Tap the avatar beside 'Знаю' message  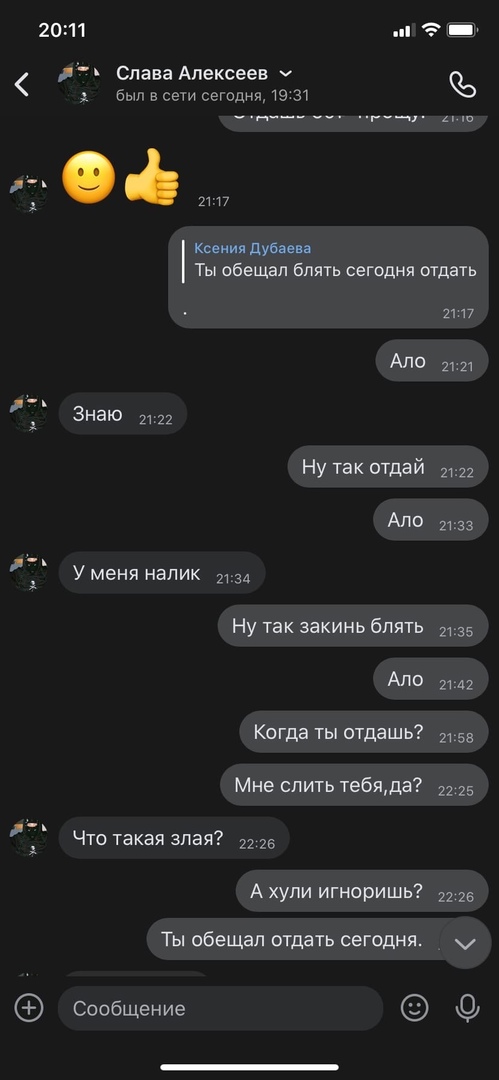[29, 413]
